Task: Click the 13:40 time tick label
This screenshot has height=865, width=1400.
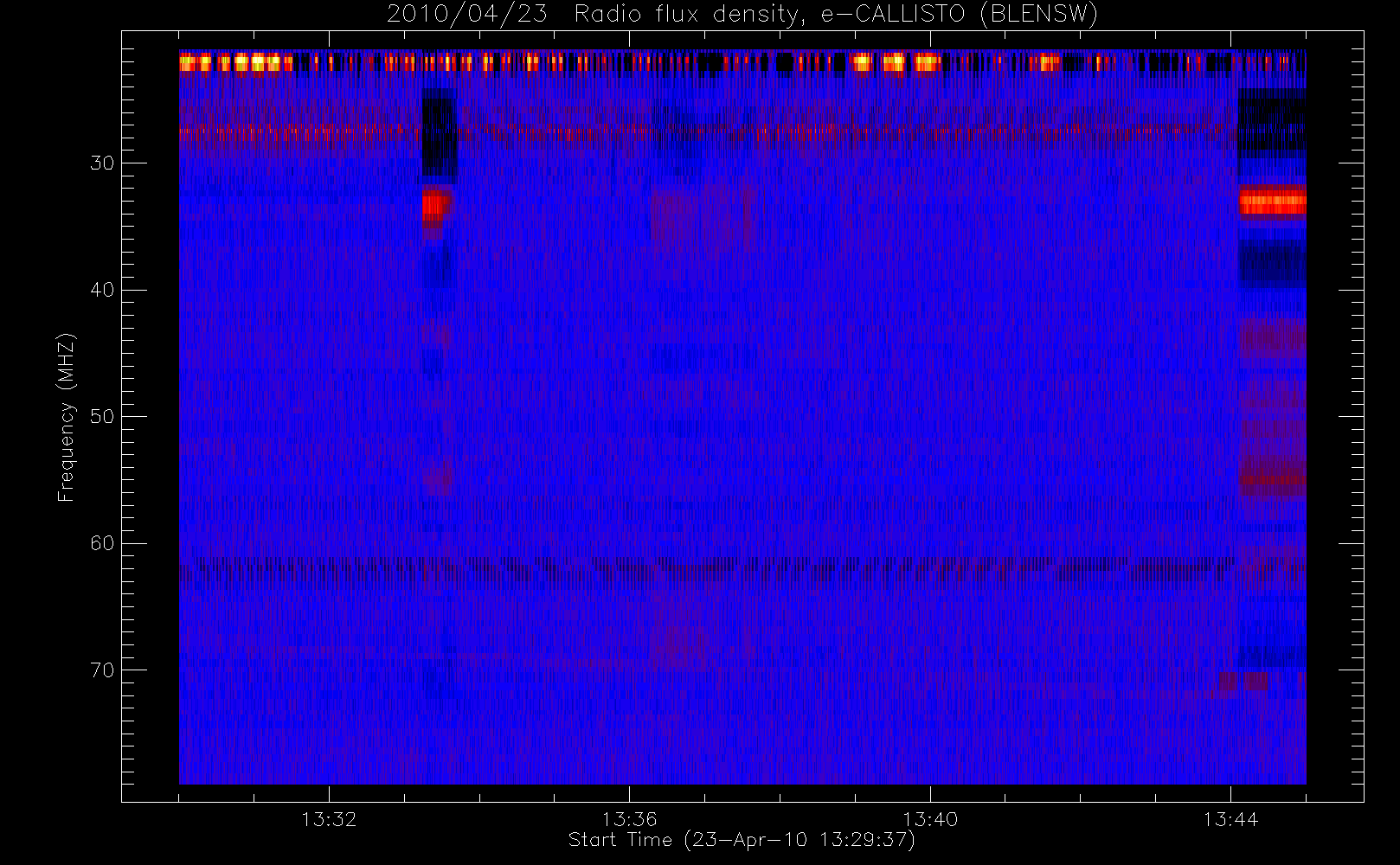Action: click(x=930, y=819)
